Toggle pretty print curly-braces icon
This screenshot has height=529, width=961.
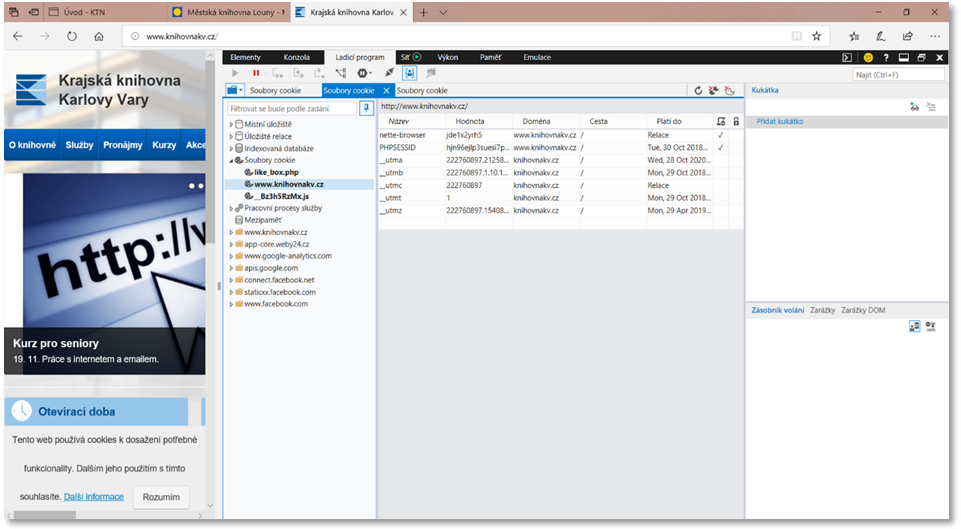409,73
